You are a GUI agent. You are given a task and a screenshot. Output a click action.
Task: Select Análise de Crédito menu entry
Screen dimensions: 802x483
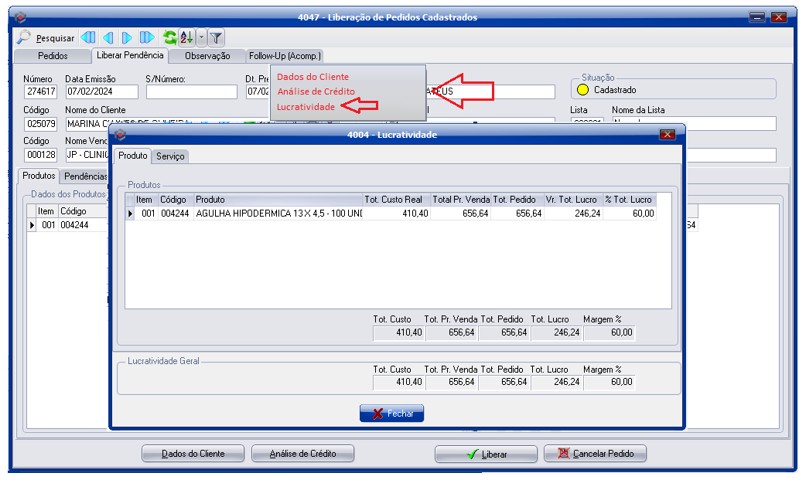(x=317, y=91)
